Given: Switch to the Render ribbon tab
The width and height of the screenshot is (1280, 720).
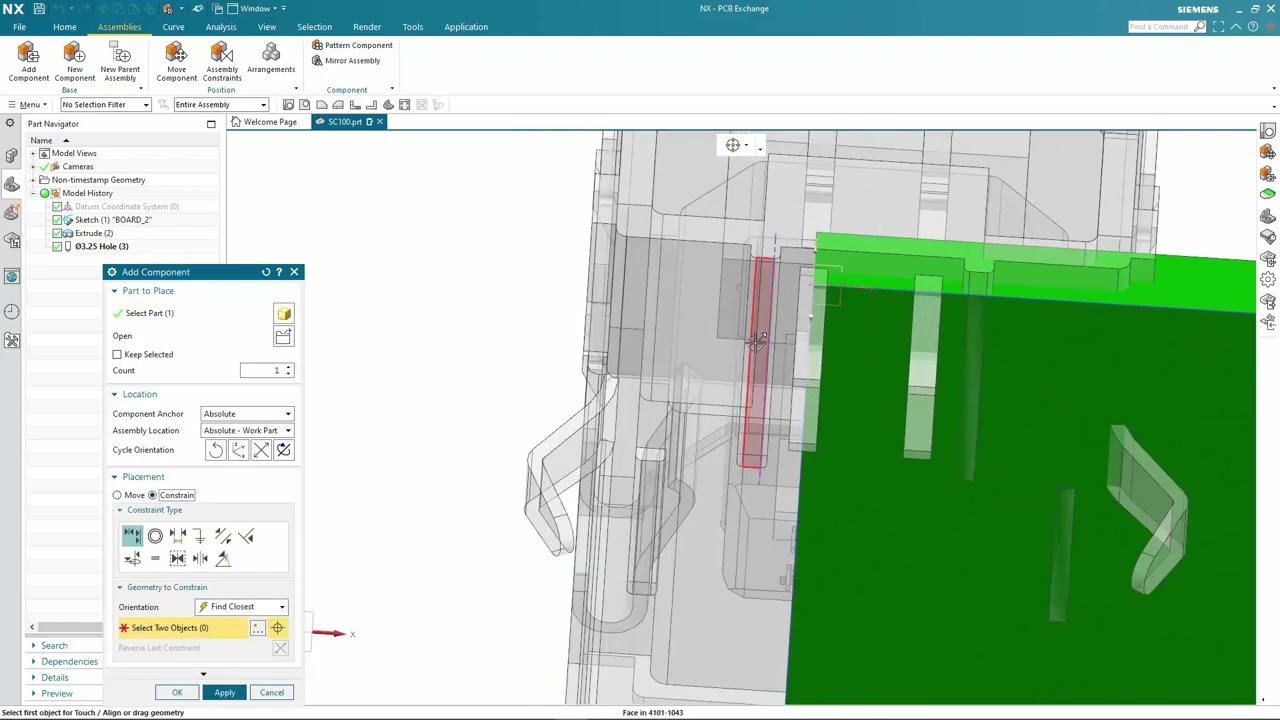Looking at the screenshot, I should [x=367, y=27].
